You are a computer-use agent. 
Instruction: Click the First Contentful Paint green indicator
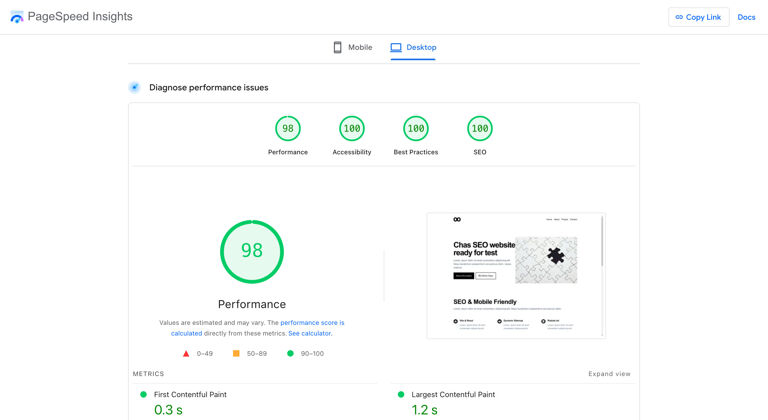point(144,394)
